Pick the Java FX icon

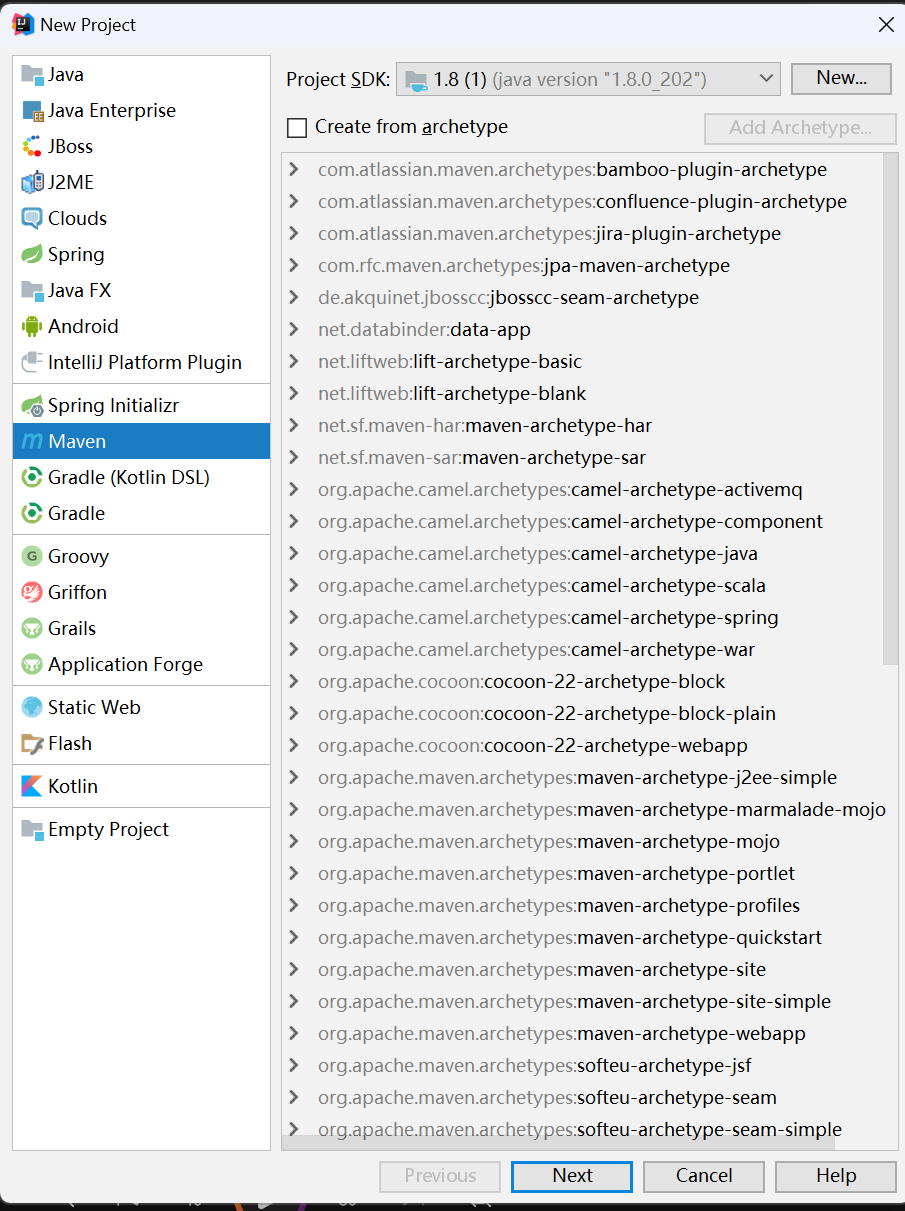[32, 291]
